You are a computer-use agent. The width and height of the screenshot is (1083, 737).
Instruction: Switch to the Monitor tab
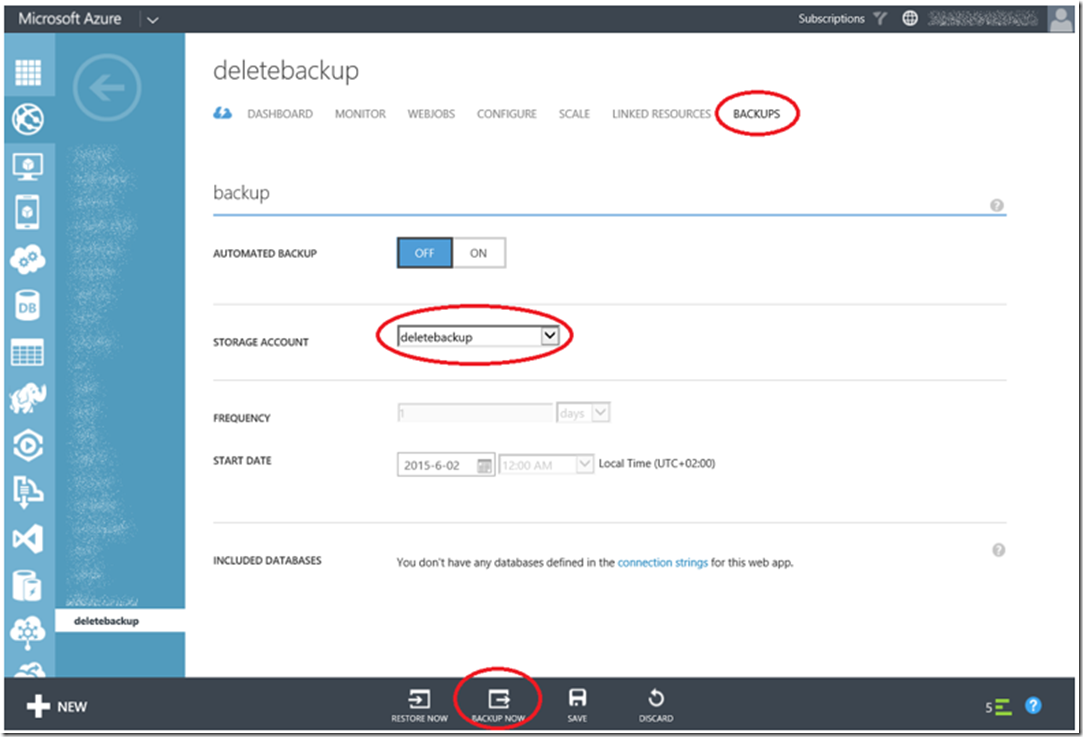[x=361, y=114]
